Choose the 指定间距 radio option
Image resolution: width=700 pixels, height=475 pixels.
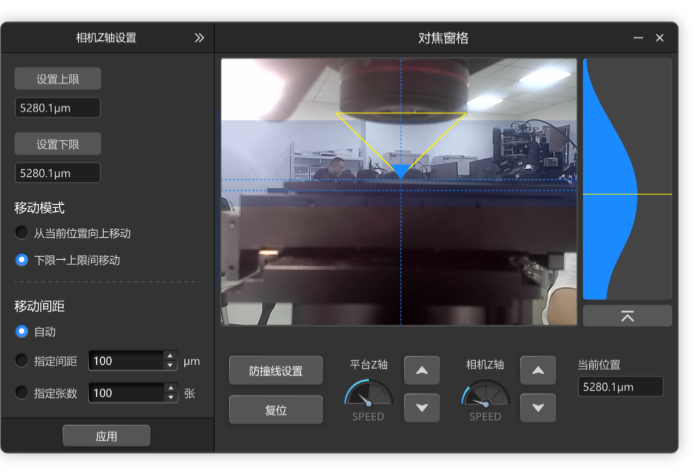click(22, 361)
